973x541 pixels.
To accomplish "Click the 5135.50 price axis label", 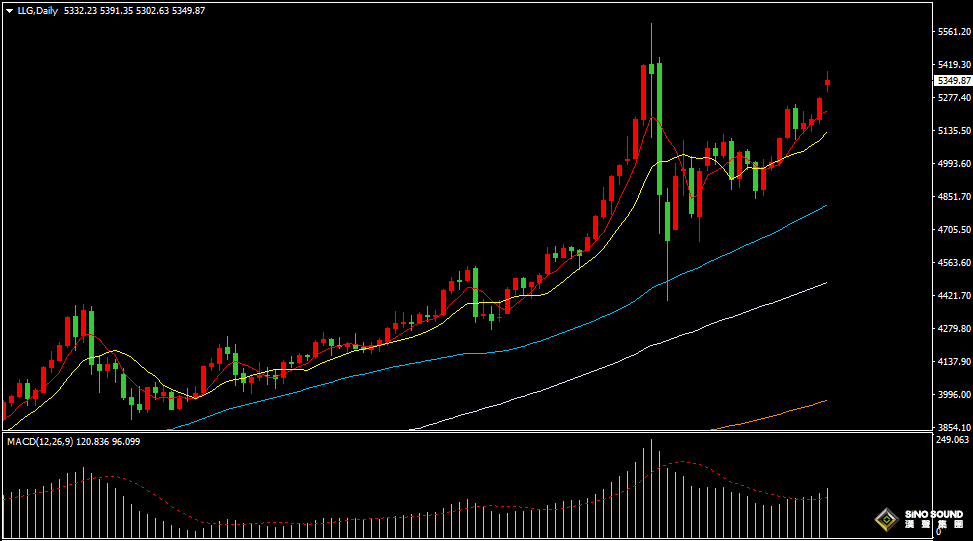I will [x=954, y=131].
